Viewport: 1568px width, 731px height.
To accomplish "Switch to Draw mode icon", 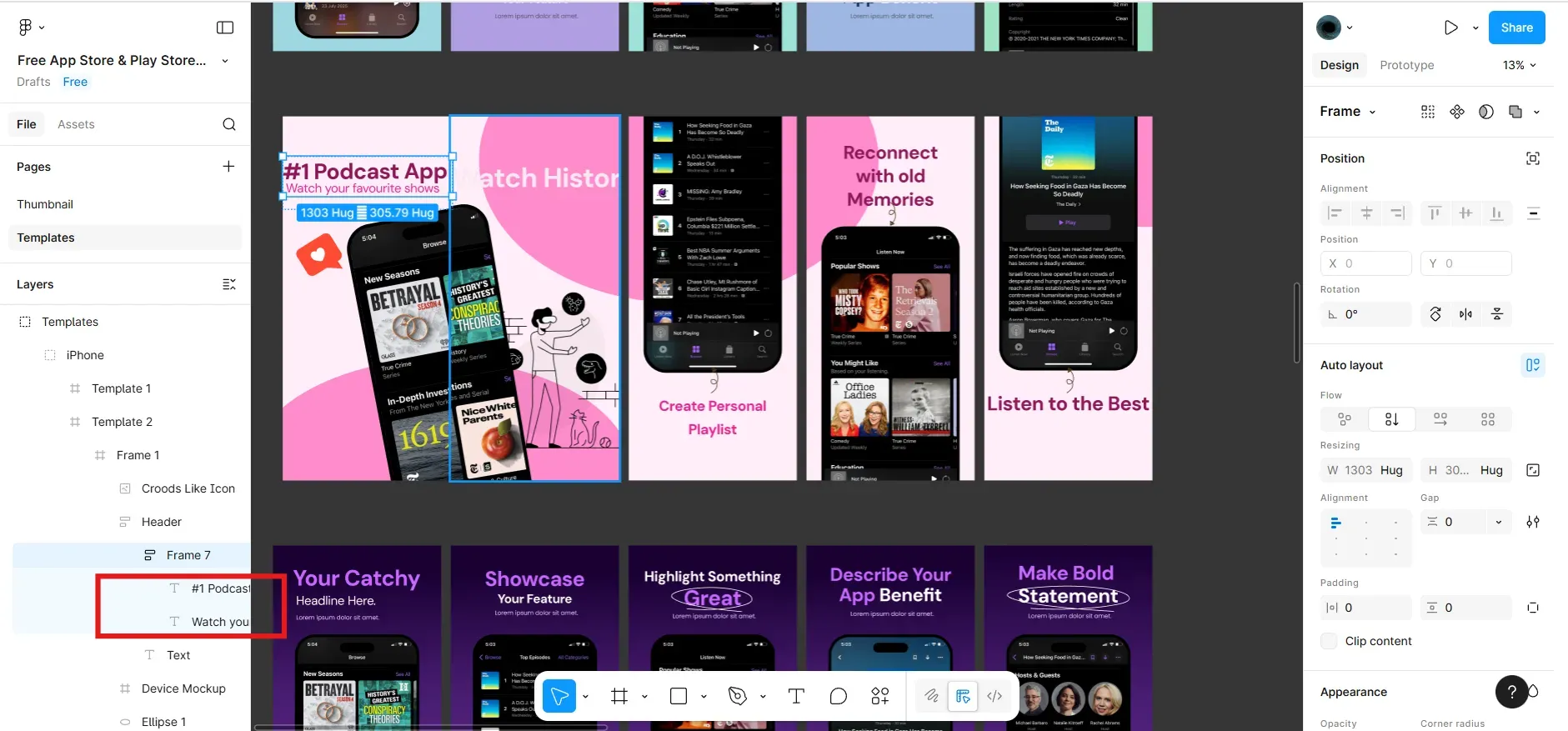I will (931, 696).
